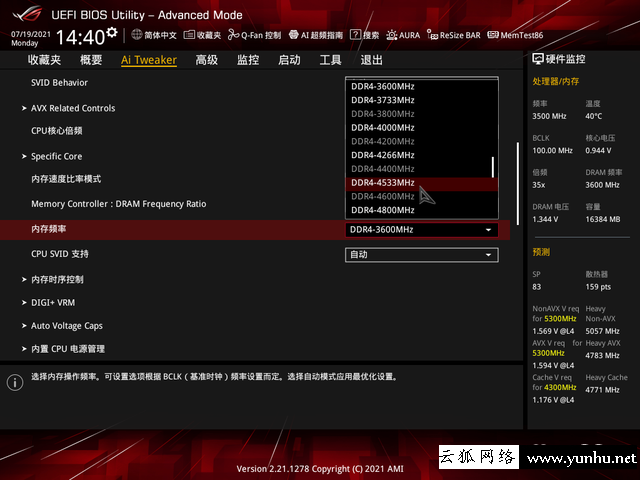Open Q-Fan 控制 fan icon
The height and width of the screenshot is (480, 640).
click(233, 35)
